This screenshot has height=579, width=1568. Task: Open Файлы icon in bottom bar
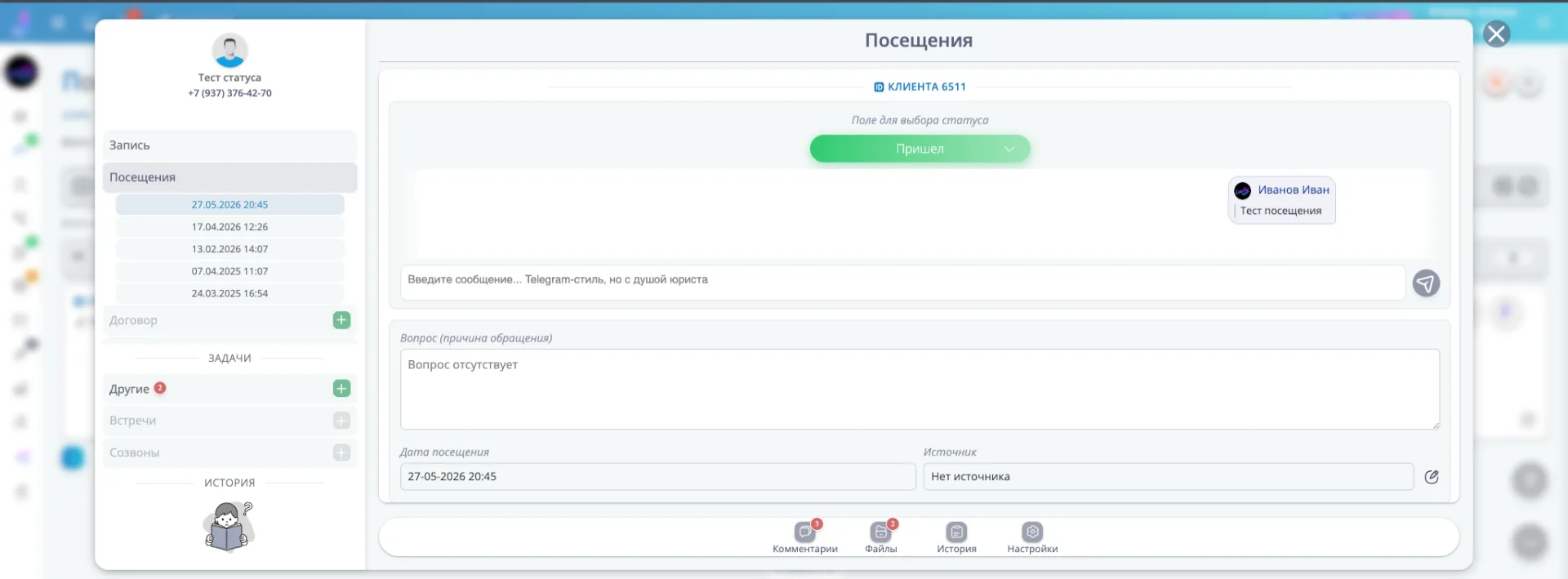coord(880,532)
